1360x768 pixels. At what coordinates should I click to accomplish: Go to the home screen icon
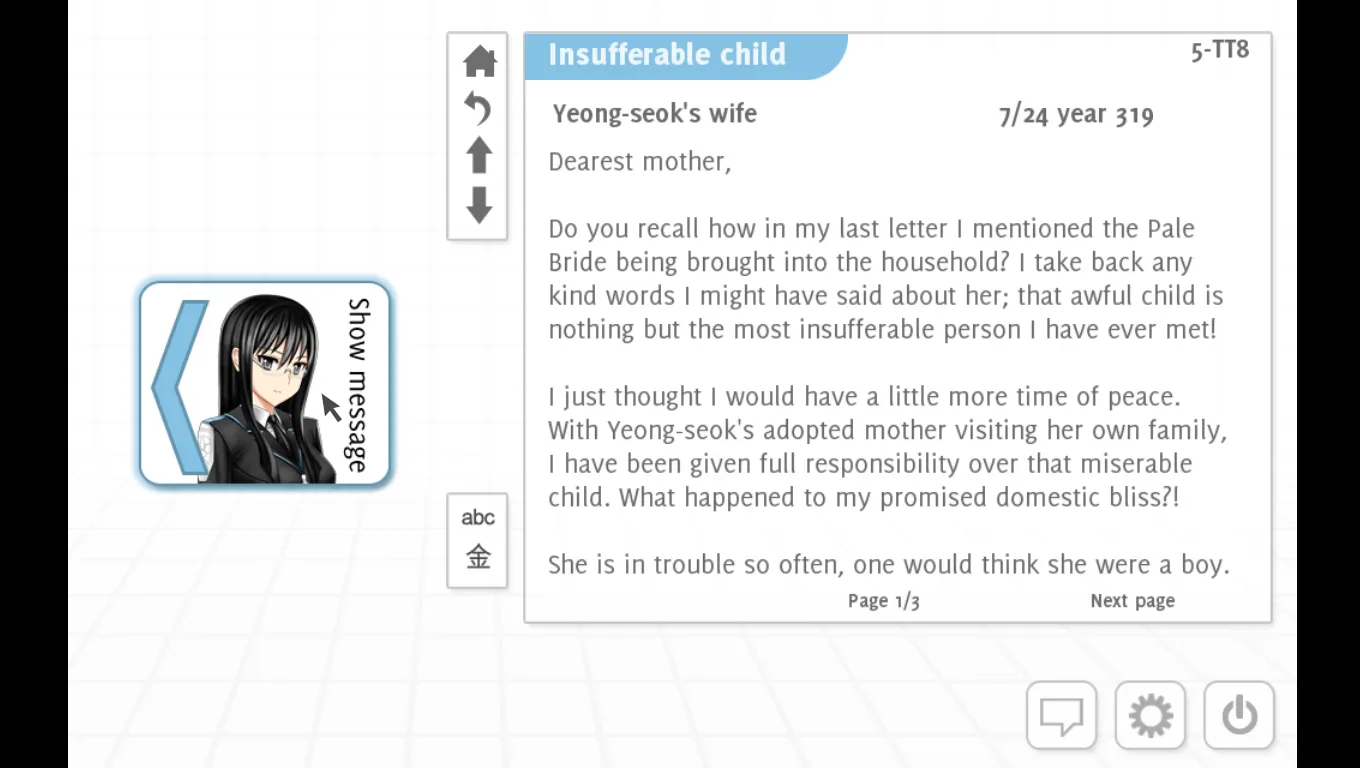[480, 62]
